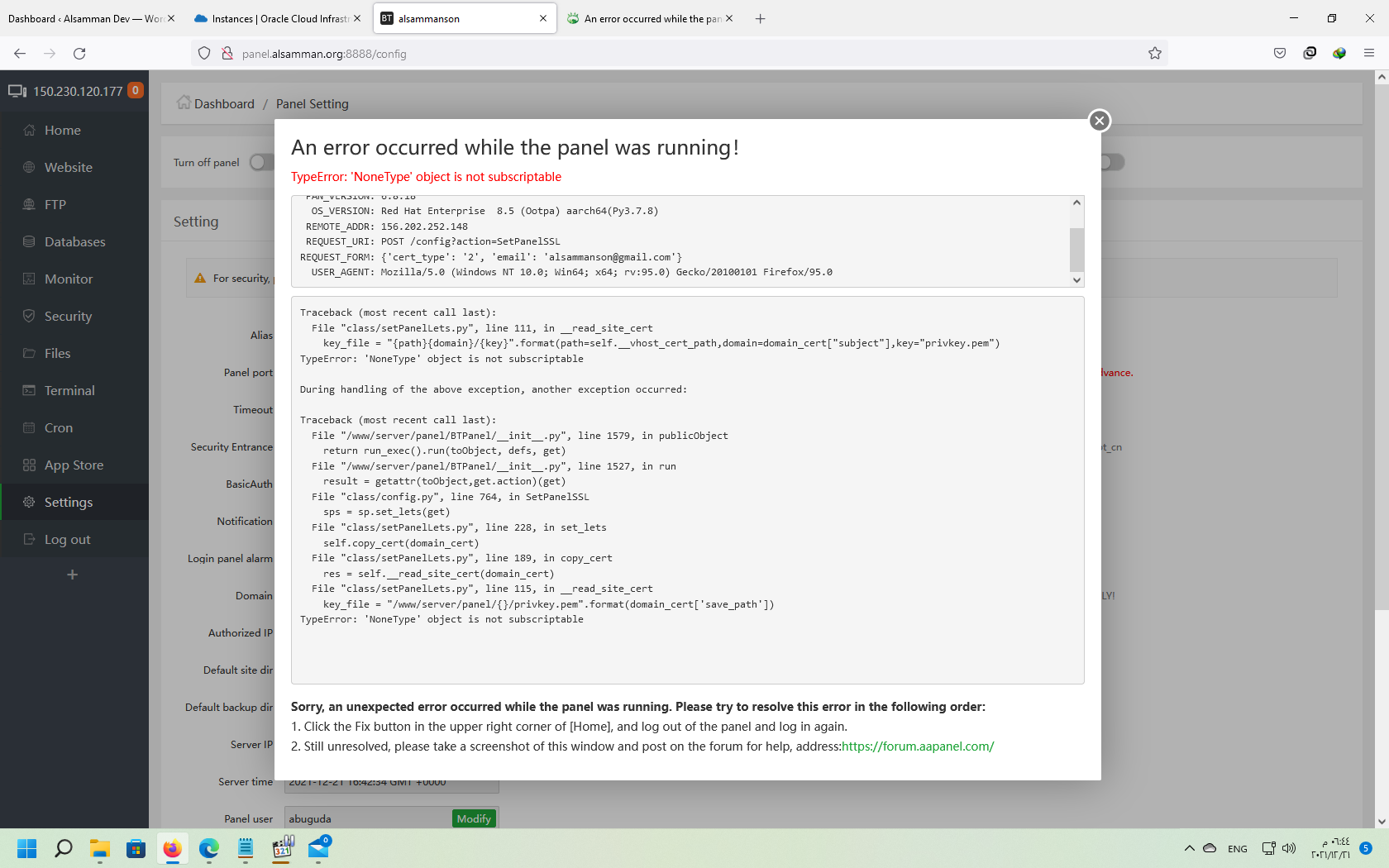Show hidden system tray icons
This screenshot has width=1389, height=868.
tap(1189, 848)
